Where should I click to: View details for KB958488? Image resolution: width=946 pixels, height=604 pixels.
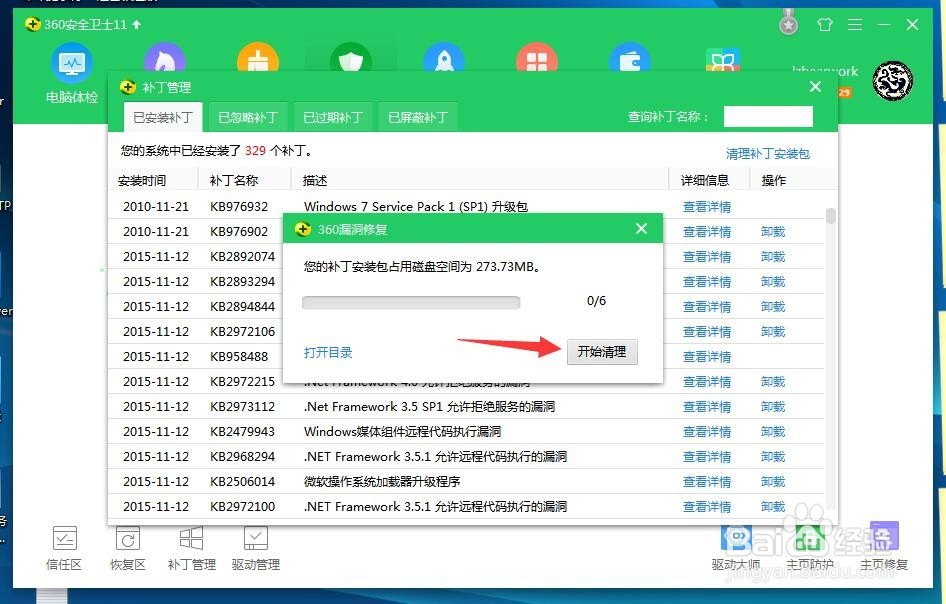(706, 357)
